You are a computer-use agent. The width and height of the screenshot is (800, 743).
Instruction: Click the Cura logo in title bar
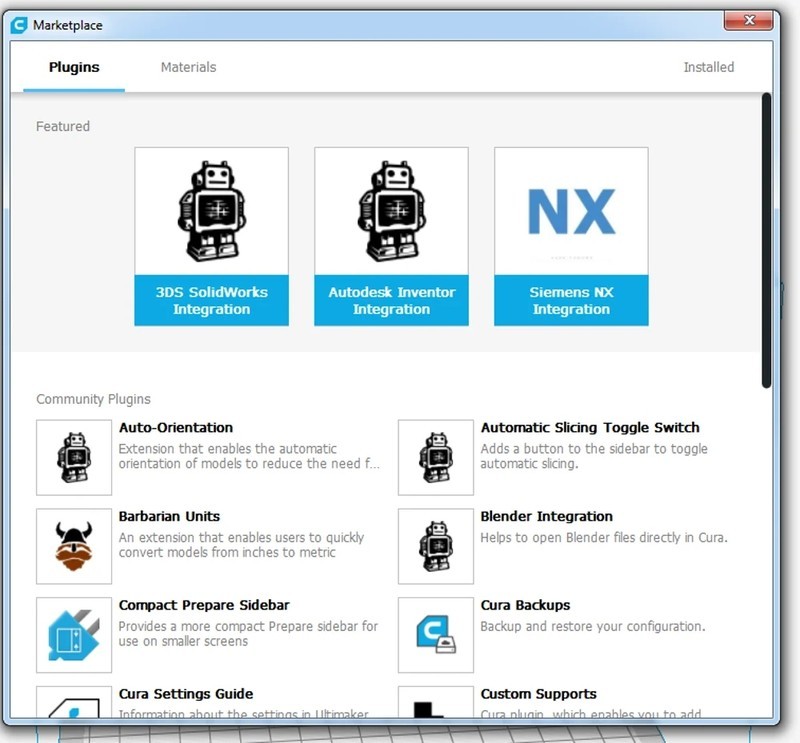19,25
